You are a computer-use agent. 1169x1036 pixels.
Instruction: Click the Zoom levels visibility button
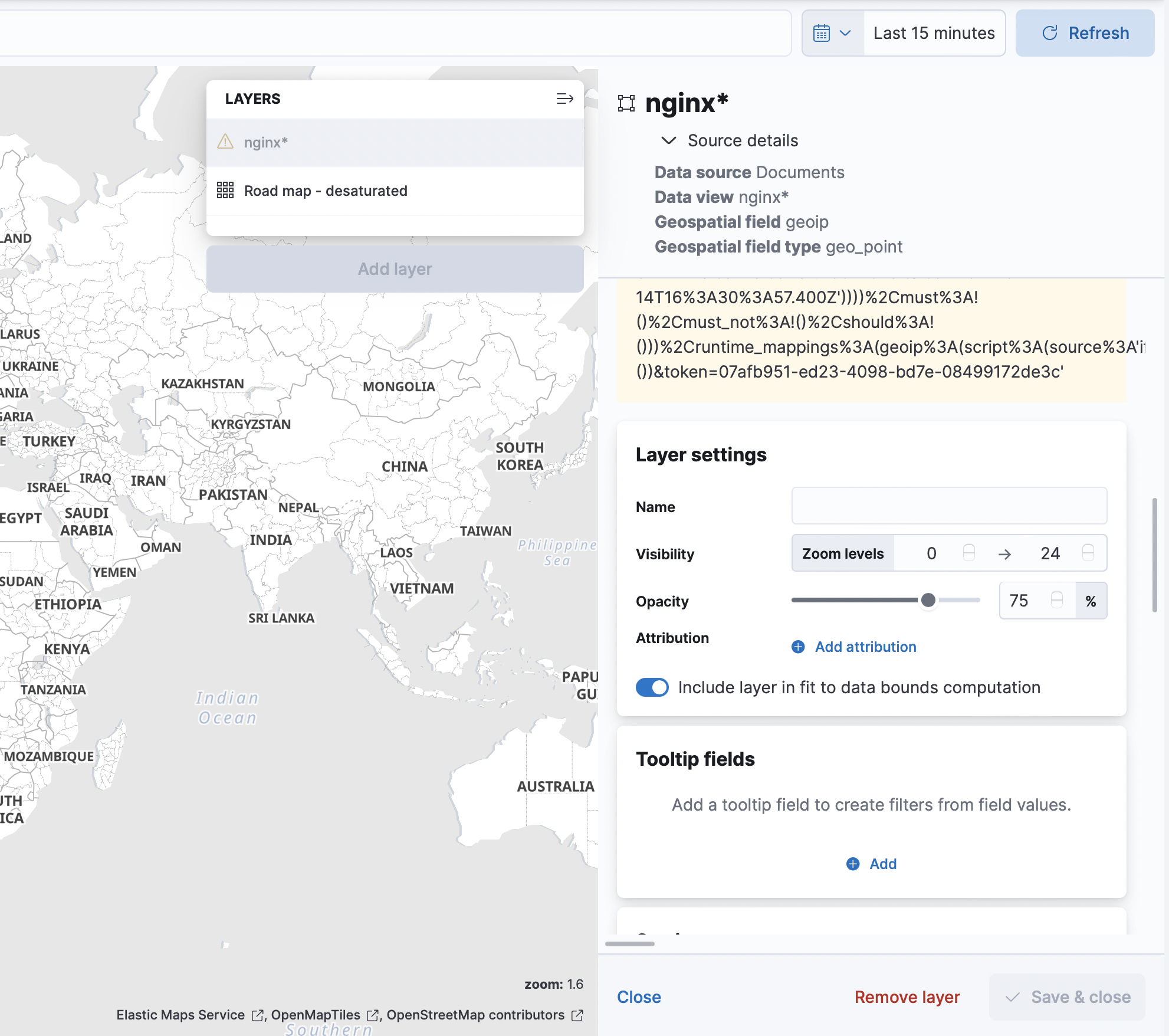pos(843,553)
